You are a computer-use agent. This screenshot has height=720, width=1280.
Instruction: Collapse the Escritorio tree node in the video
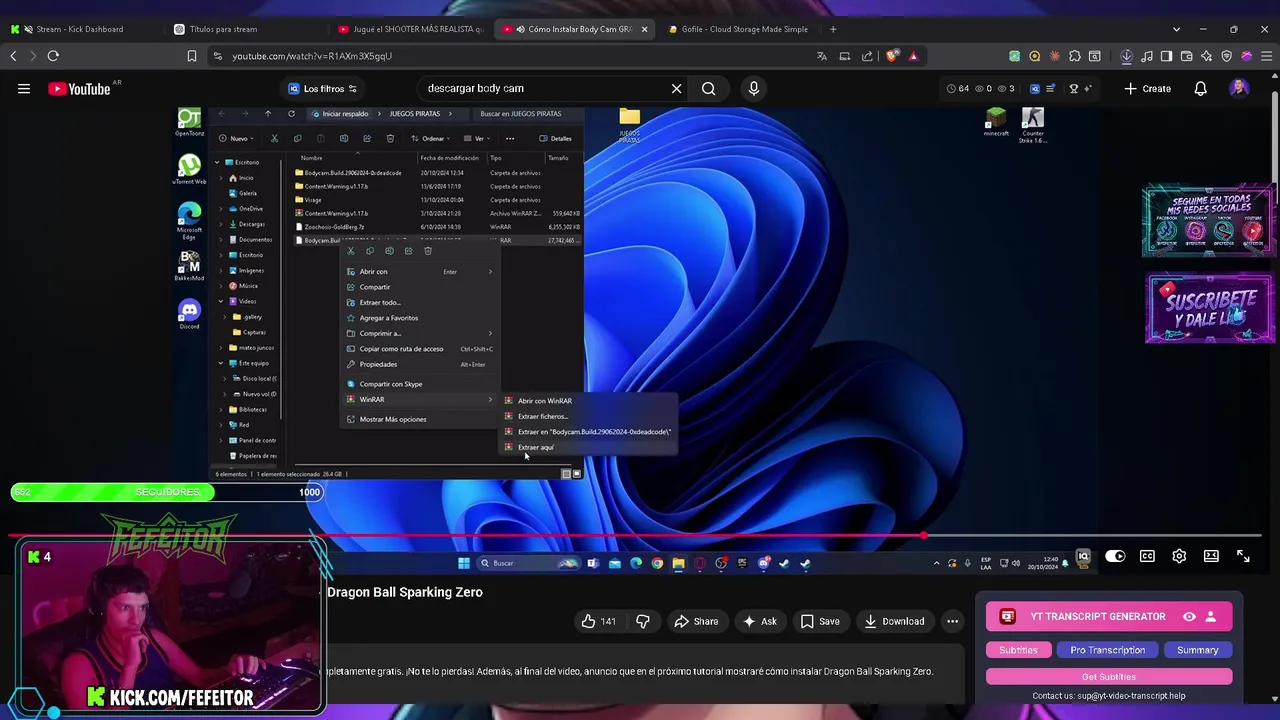click(x=217, y=162)
